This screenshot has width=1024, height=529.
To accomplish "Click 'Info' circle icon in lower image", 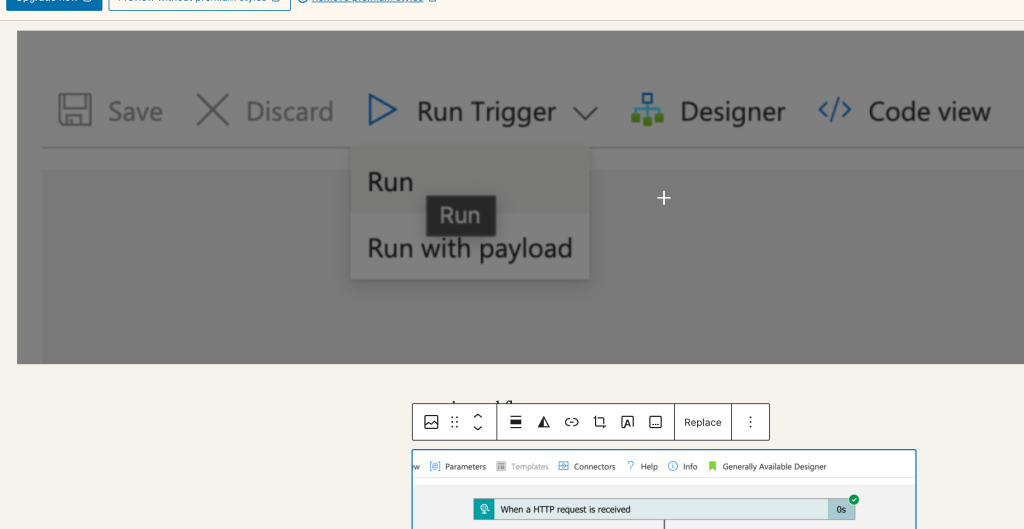I will pyautogui.click(x=673, y=466).
